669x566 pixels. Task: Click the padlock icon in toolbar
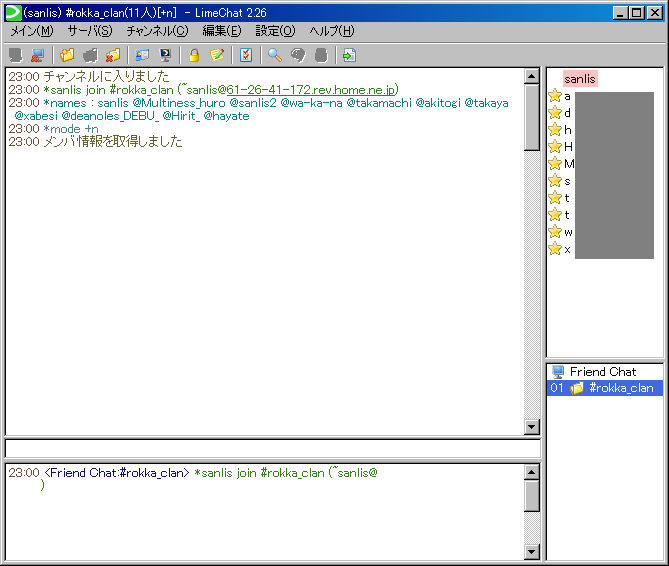194,55
